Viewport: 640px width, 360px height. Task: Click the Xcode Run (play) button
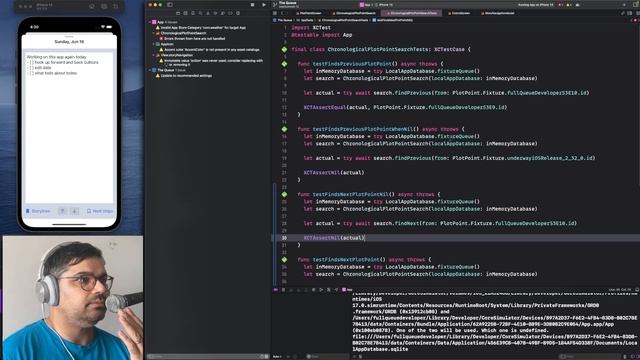[264, 5]
